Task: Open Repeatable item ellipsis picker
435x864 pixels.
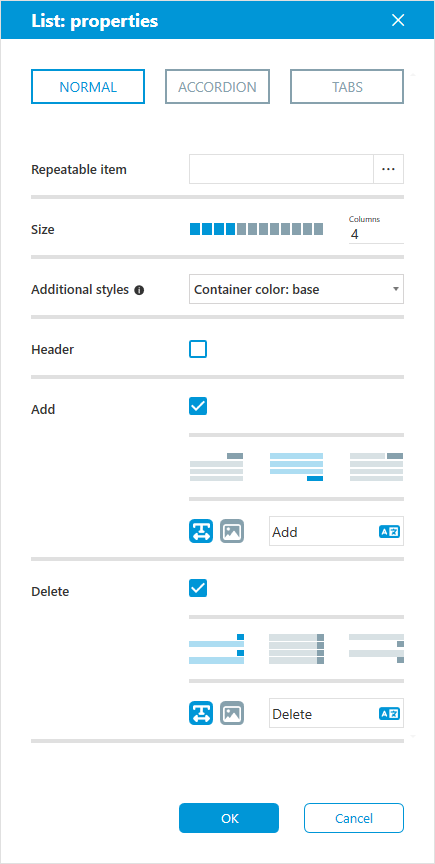Action: [x=389, y=169]
